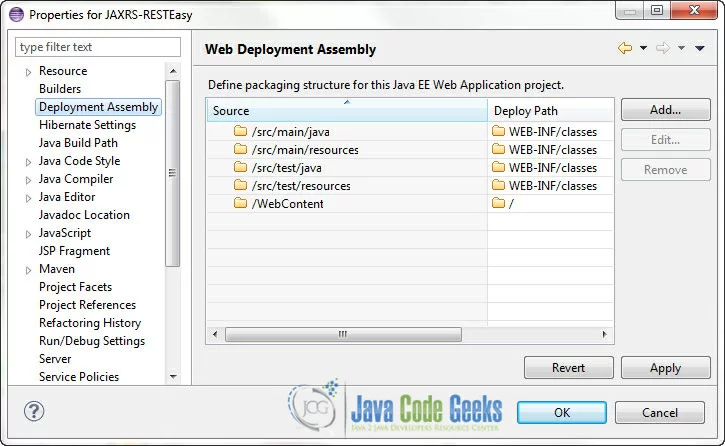Click the Eclipse icon in title bar
The height and width of the screenshot is (446, 725).
16,14
